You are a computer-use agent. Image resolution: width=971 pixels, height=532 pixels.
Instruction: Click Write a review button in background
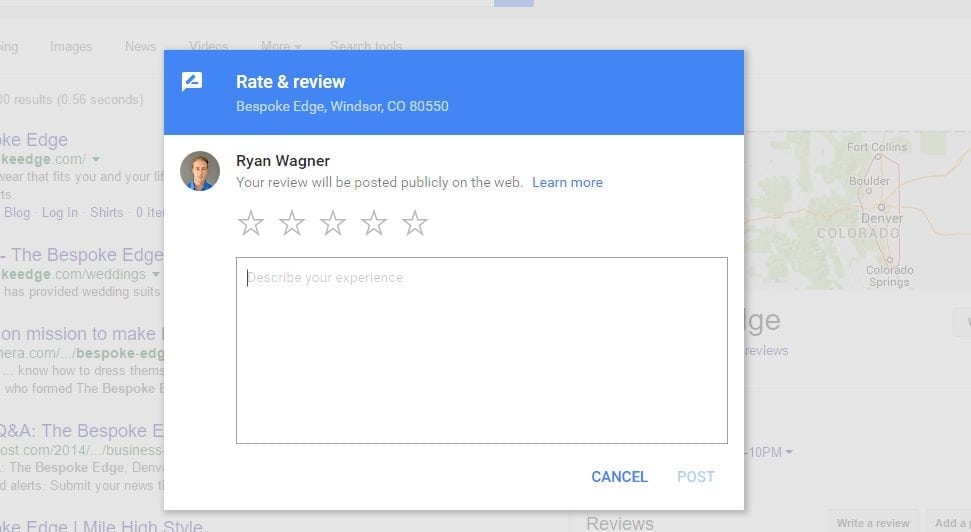[873, 523]
